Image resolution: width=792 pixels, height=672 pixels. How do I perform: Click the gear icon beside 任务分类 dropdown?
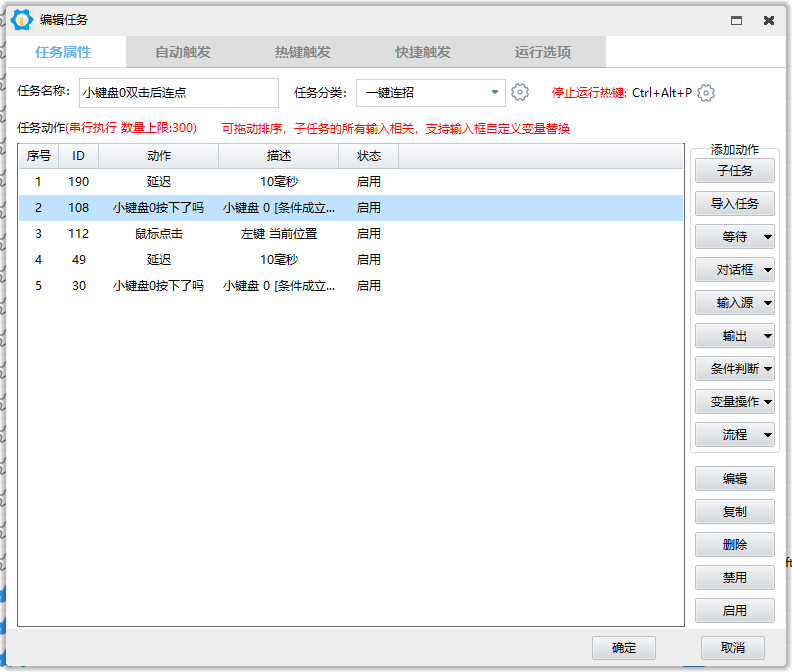coord(519,93)
